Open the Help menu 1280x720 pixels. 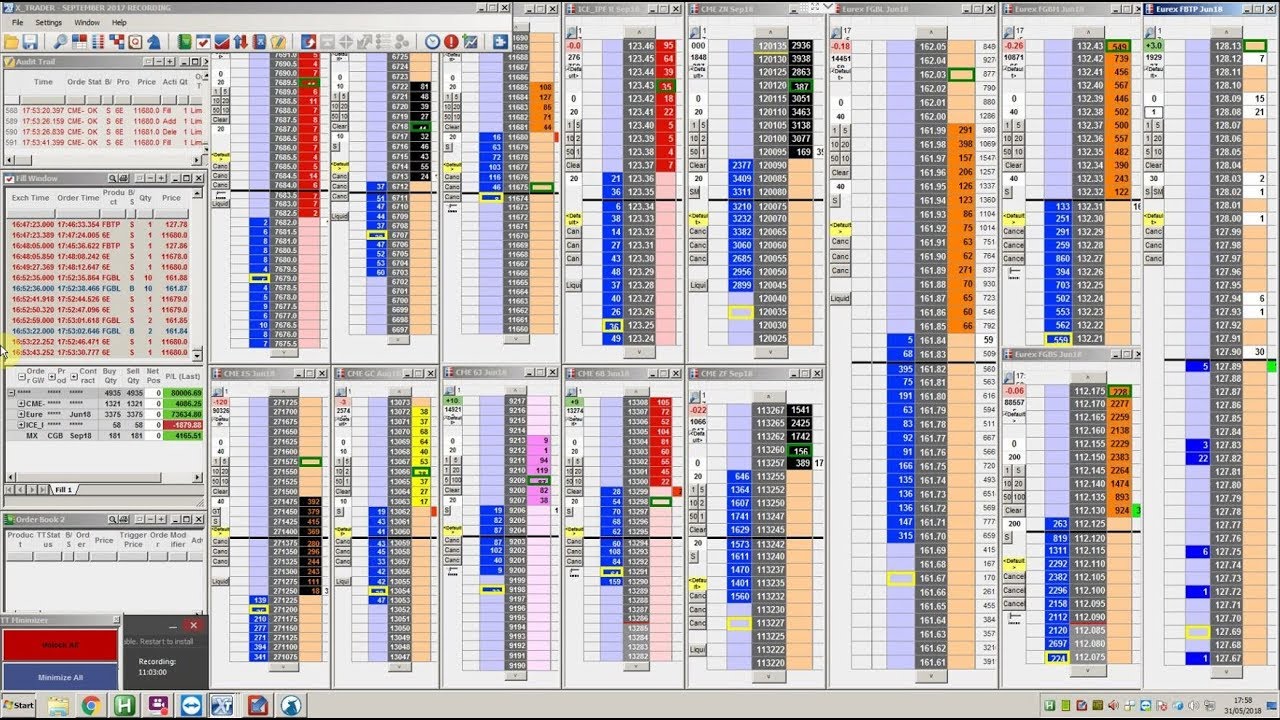pos(119,22)
